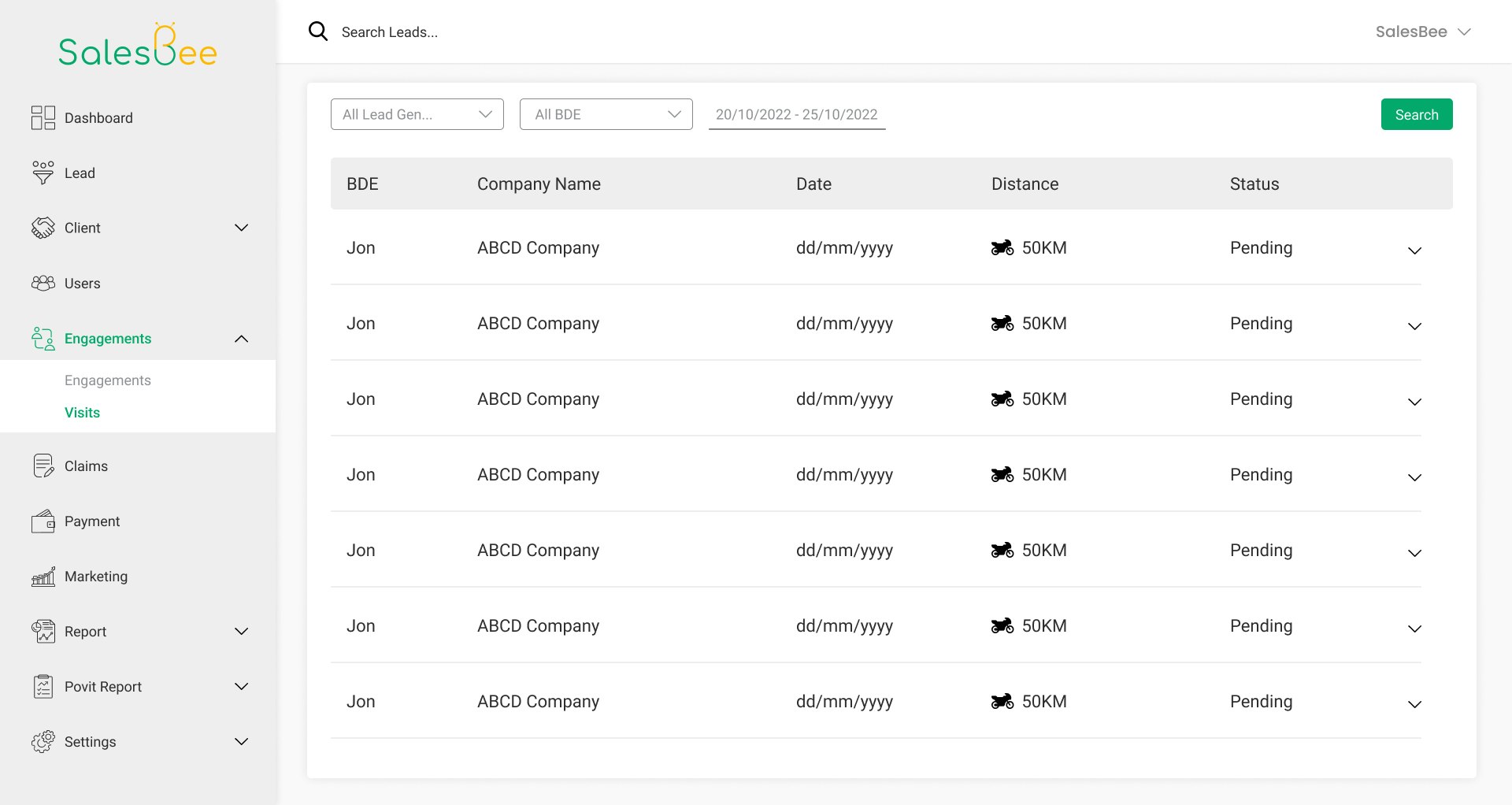The height and width of the screenshot is (805, 1512).
Task: Click the Settings gear icon
Action: coord(43,741)
